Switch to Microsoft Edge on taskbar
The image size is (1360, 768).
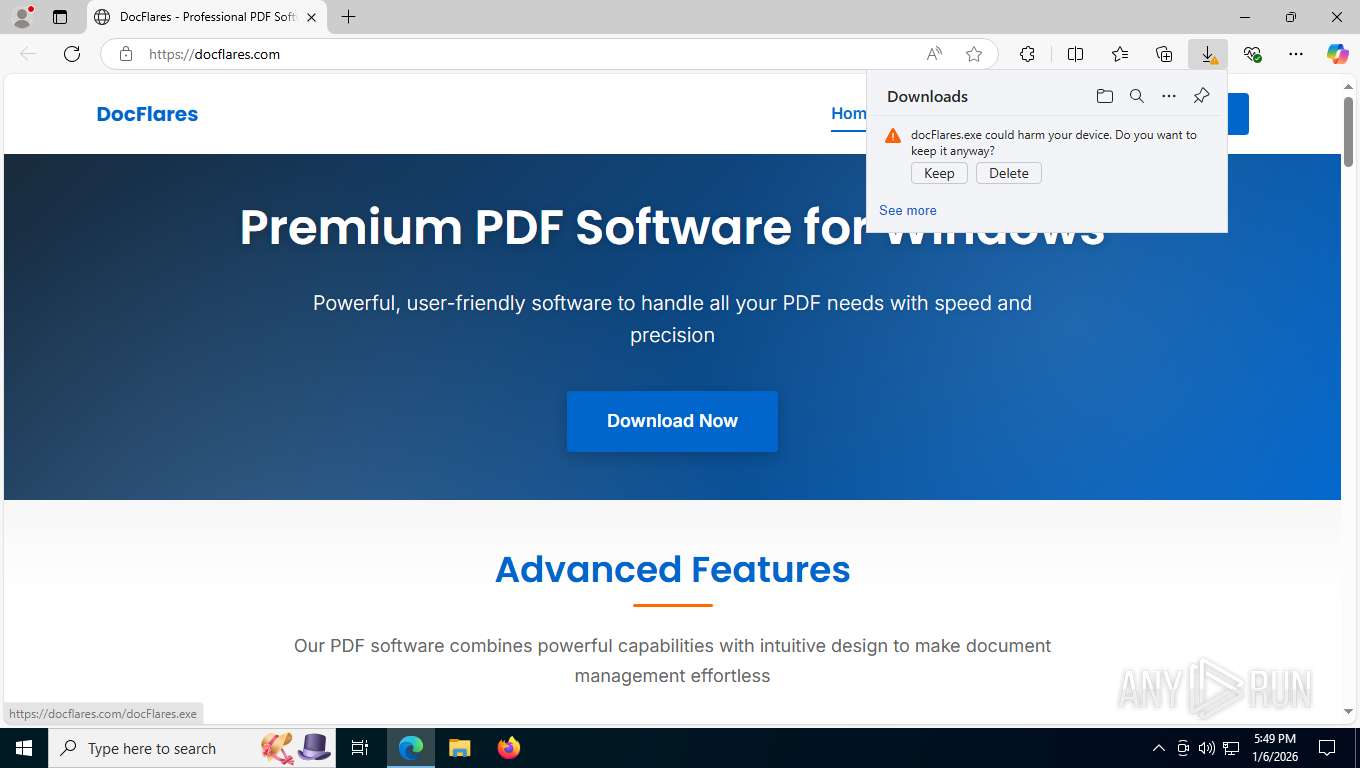[411, 748]
